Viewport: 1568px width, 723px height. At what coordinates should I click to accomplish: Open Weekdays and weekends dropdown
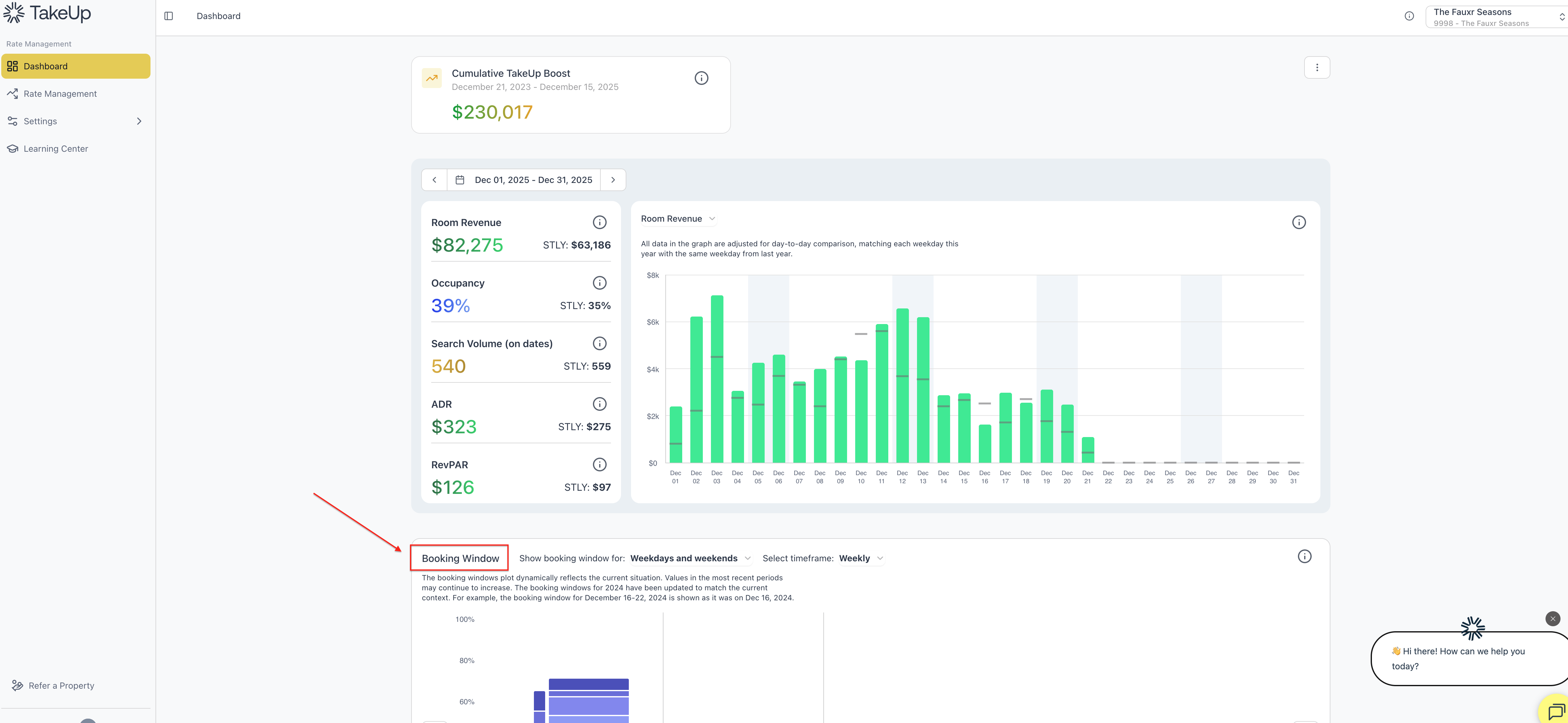click(690, 558)
